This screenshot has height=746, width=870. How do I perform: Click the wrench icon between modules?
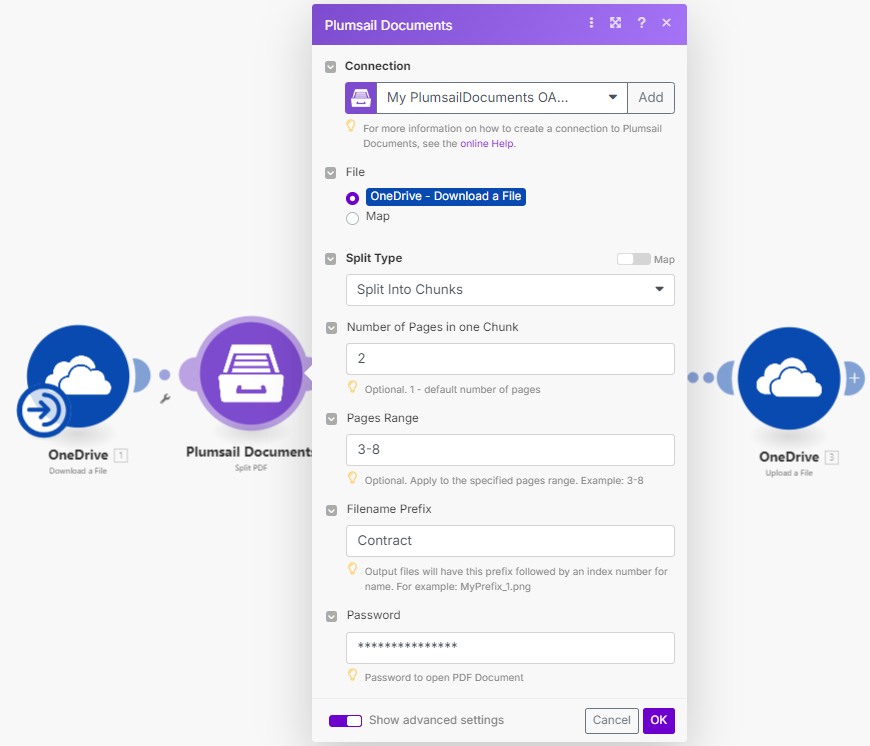click(165, 398)
